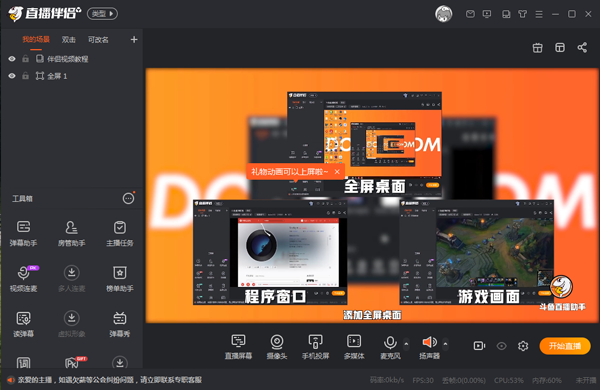Launch 视频连麦 from toolbox
This screenshot has height=390, width=600.
tap(23, 278)
